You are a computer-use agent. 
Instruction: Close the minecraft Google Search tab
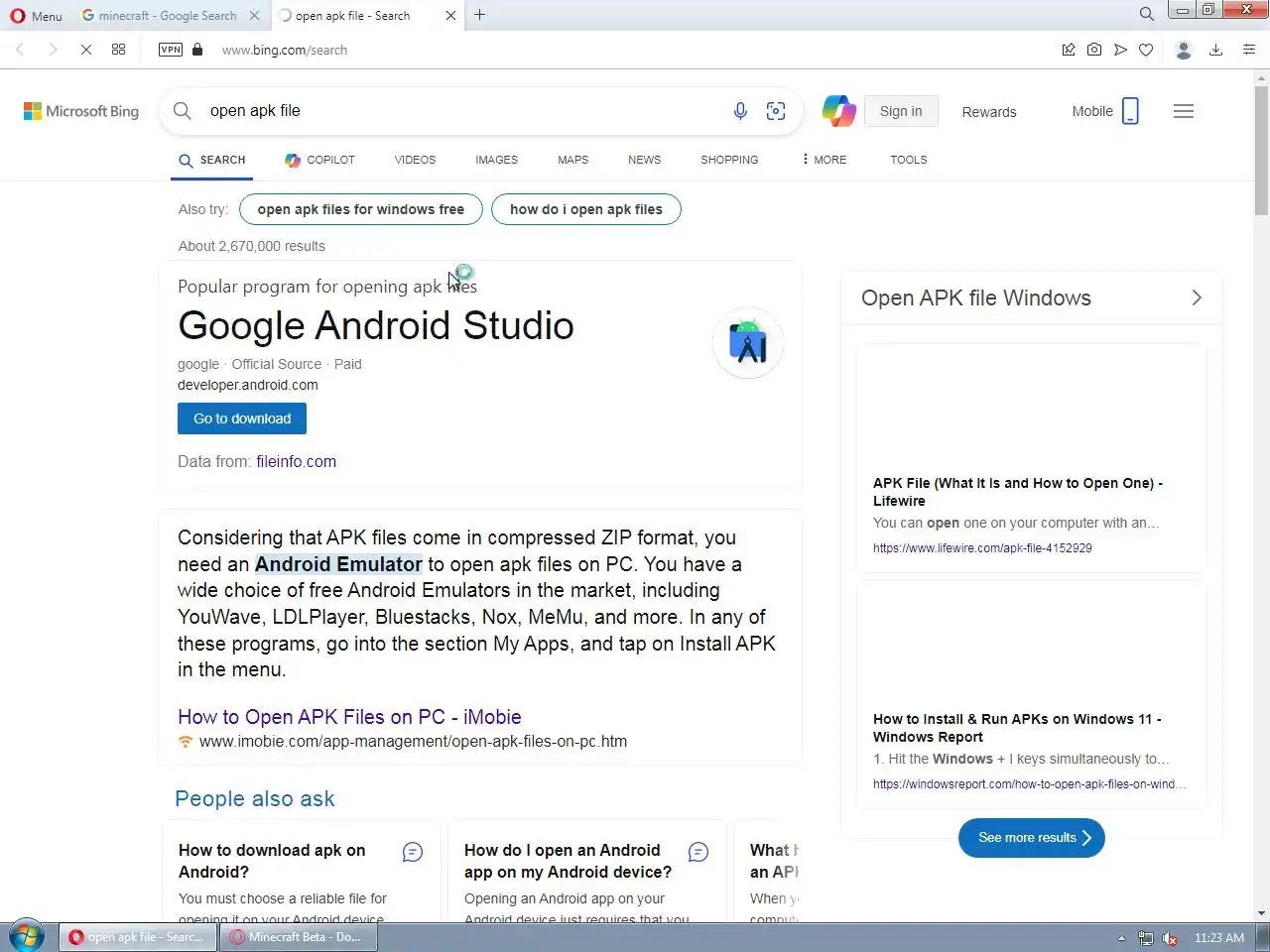tap(255, 16)
